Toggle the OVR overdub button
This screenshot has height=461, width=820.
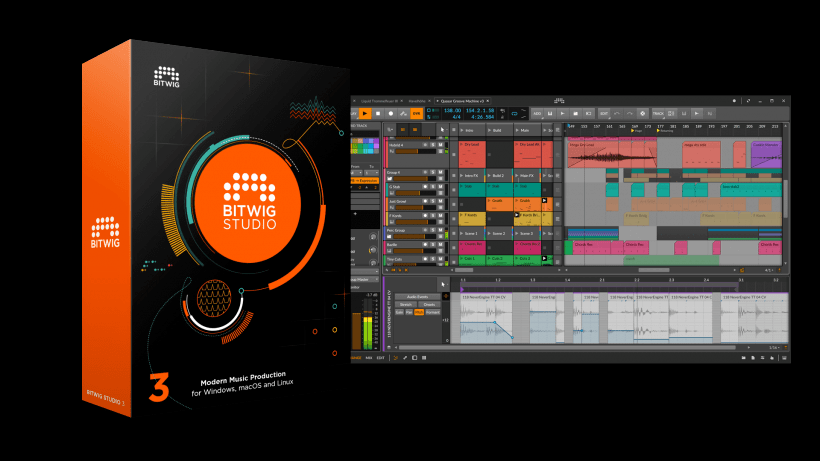click(x=416, y=113)
